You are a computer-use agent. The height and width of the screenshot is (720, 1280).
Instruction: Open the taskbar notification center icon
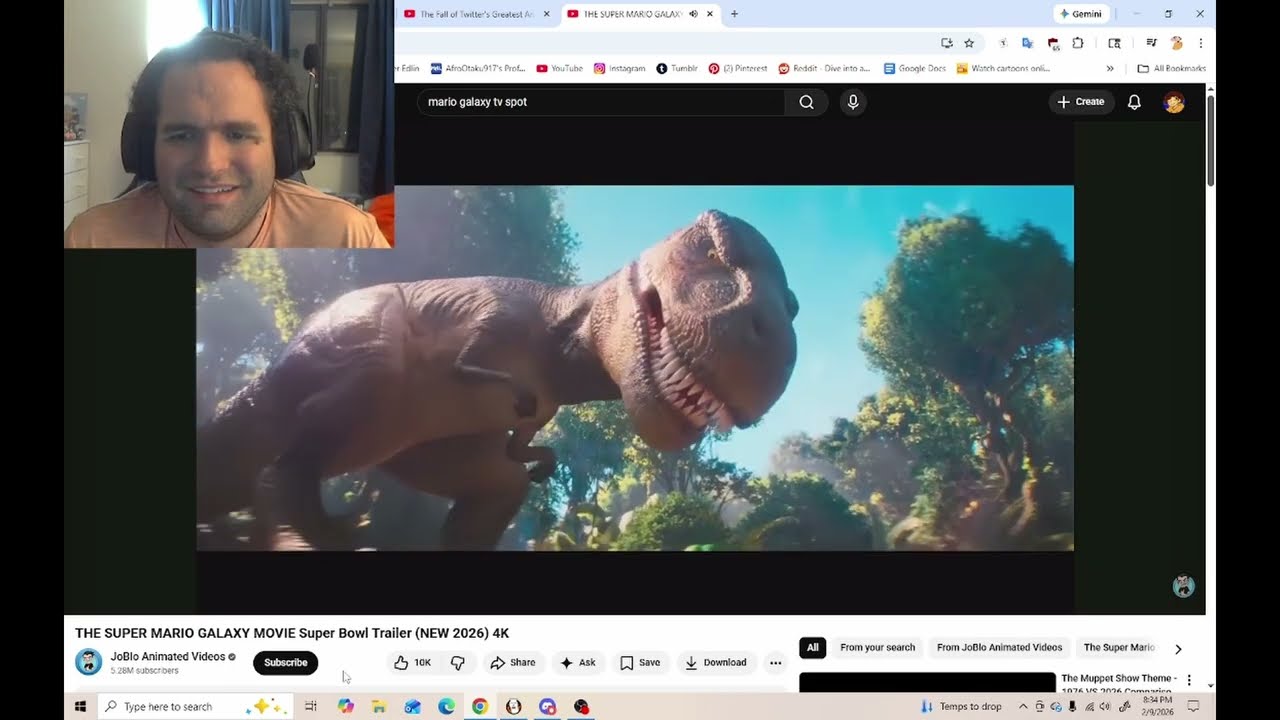(x=1193, y=706)
